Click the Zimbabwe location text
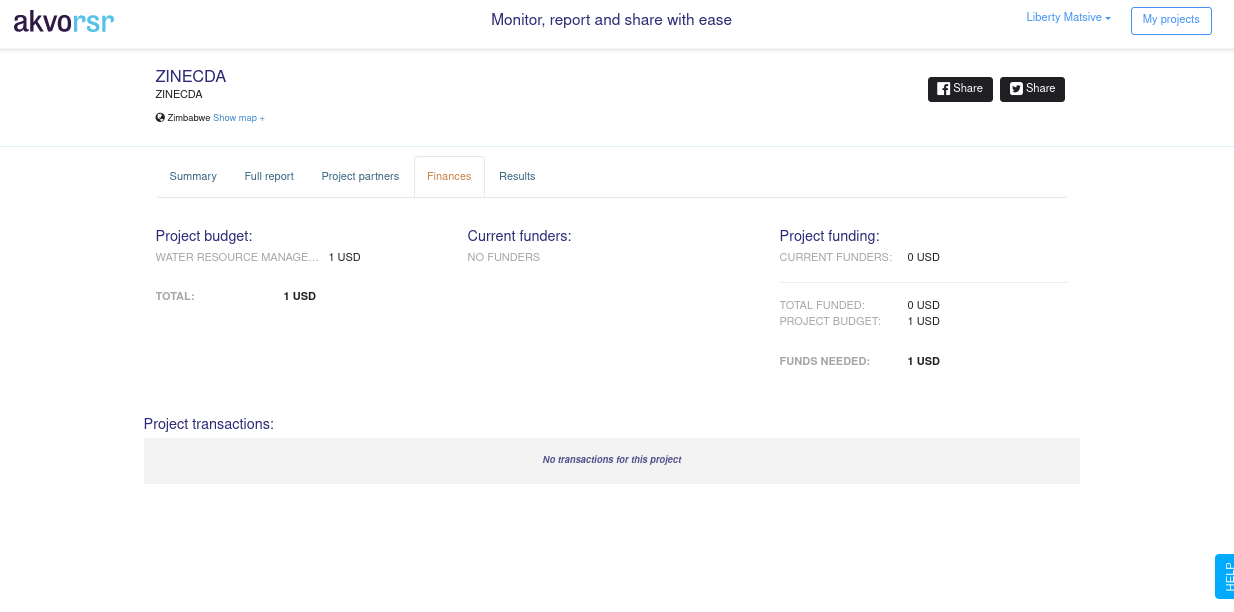This screenshot has width=1234, height=612. (x=189, y=118)
